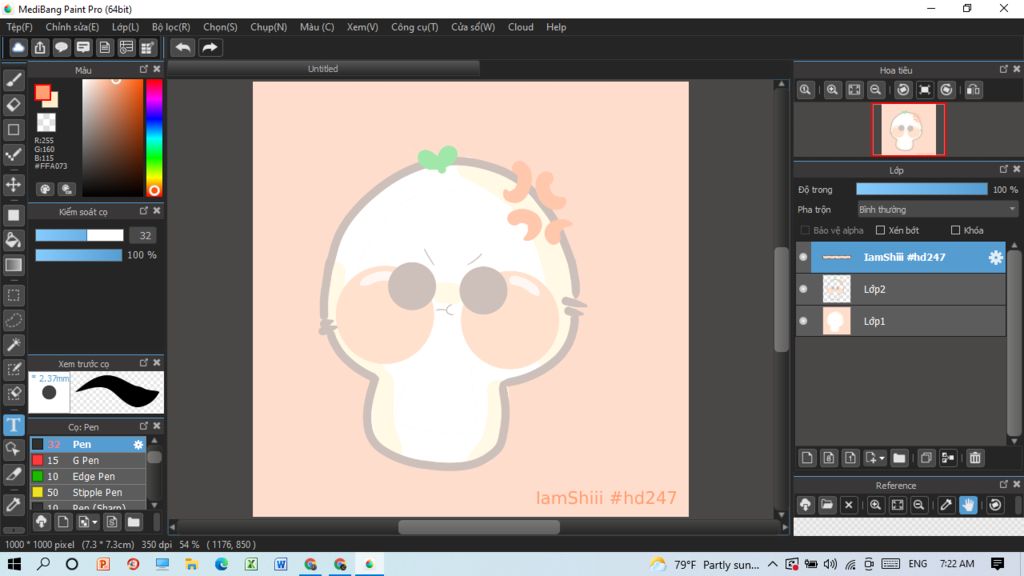Screen dimensions: 1024x576
Task: Select the Magic Wand tool
Action: coord(14,345)
